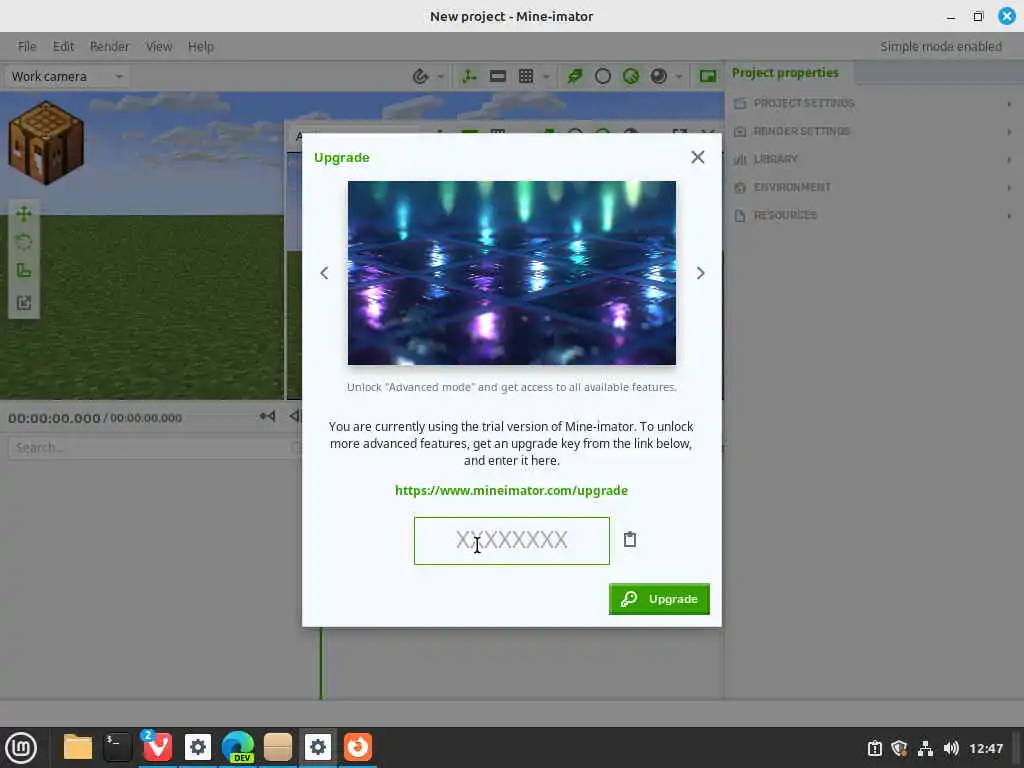Image resolution: width=1024 pixels, height=768 pixels.
Task: Toggle the aspect ratio bars icon
Action: point(498,76)
